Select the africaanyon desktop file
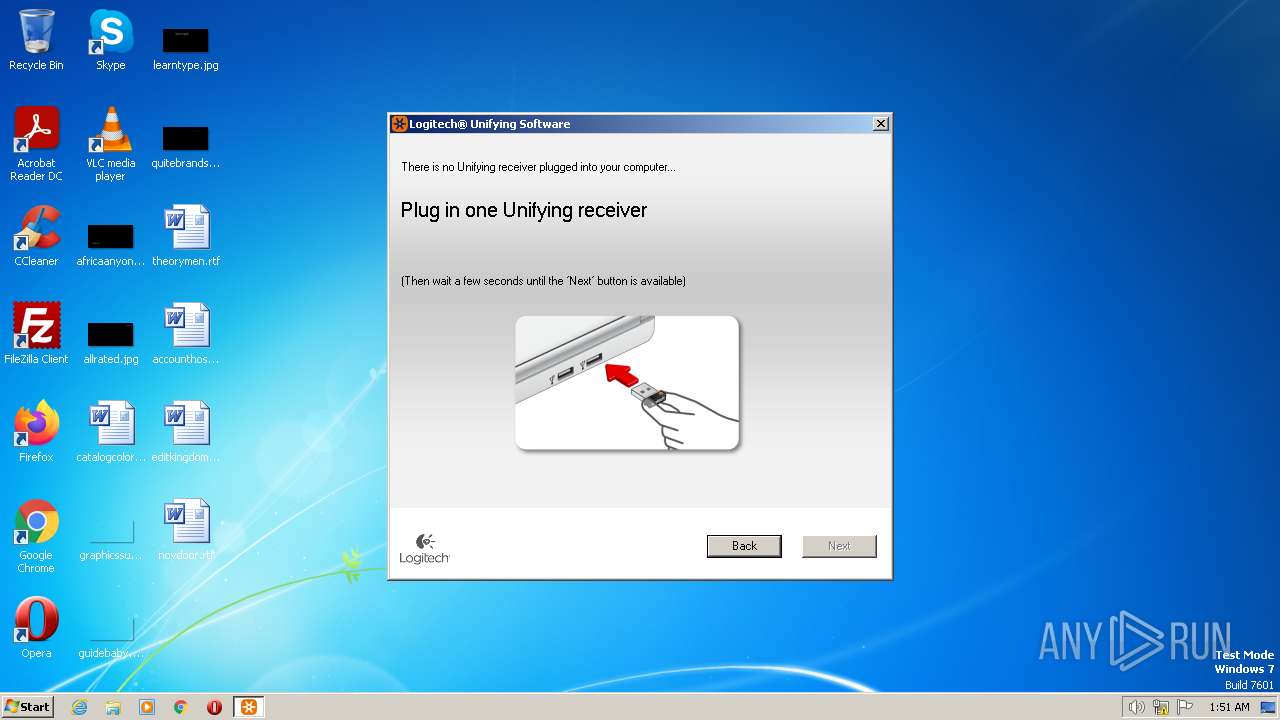Screen dimensions: 1280x720 [110, 244]
